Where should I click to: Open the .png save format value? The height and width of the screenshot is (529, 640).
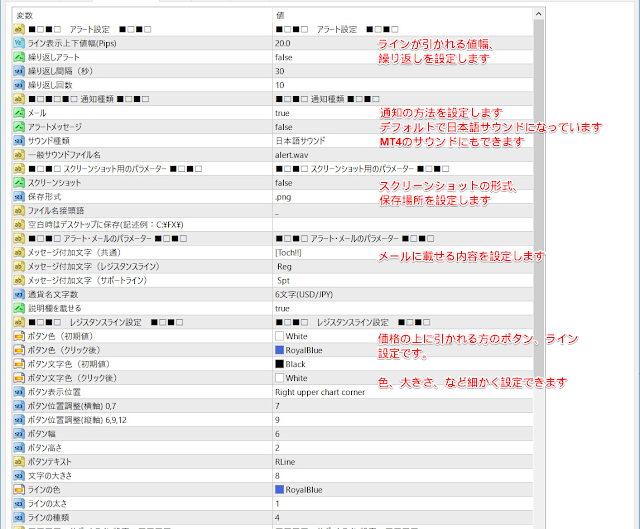tap(283, 197)
